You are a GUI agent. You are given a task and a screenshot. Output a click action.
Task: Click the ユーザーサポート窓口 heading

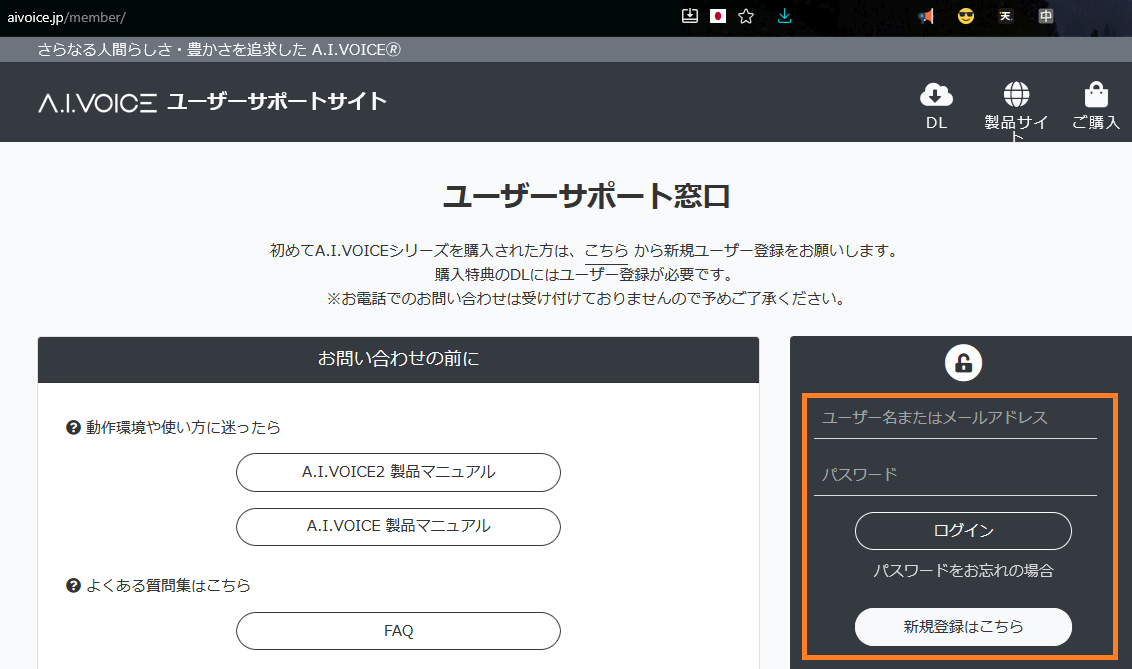586,196
